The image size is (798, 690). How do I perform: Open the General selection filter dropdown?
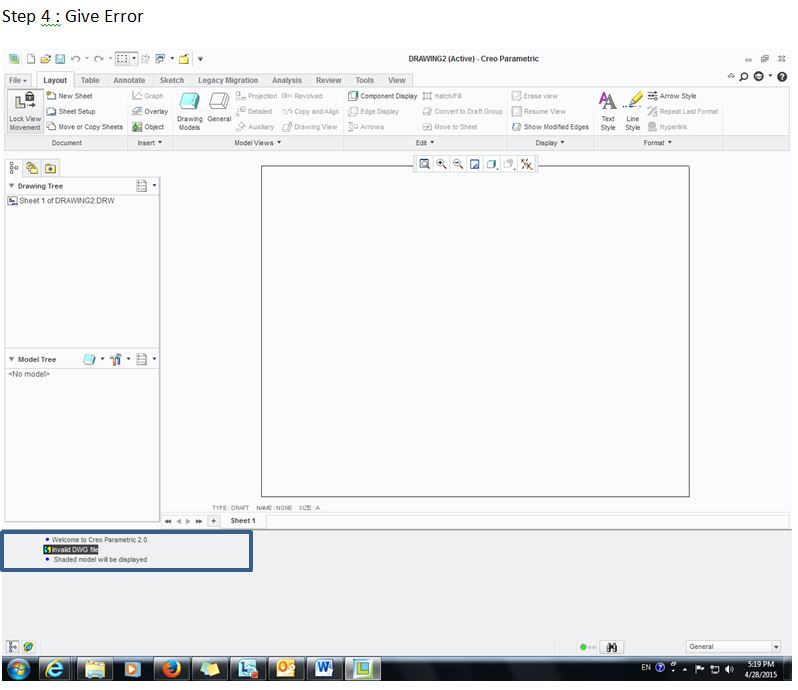click(x=733, y=647)
